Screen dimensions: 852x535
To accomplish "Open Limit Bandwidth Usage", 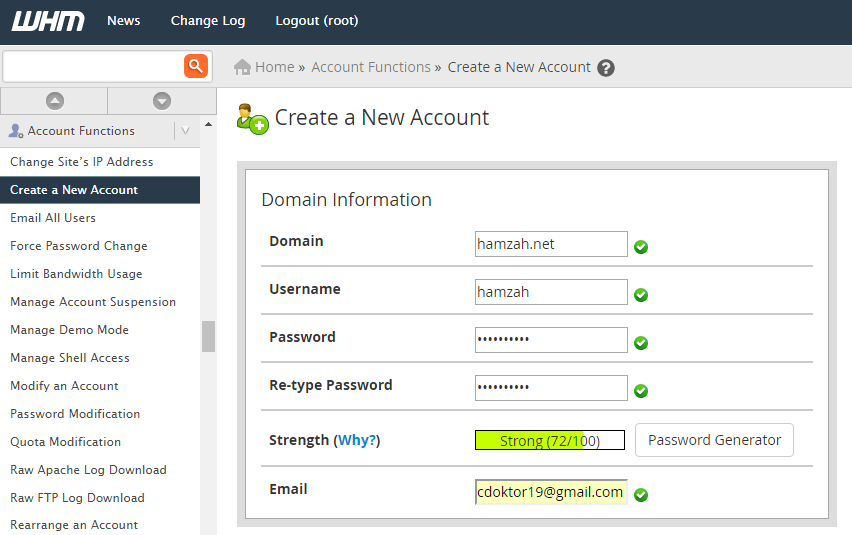I will pyautogui.click(x=76, y=274).
